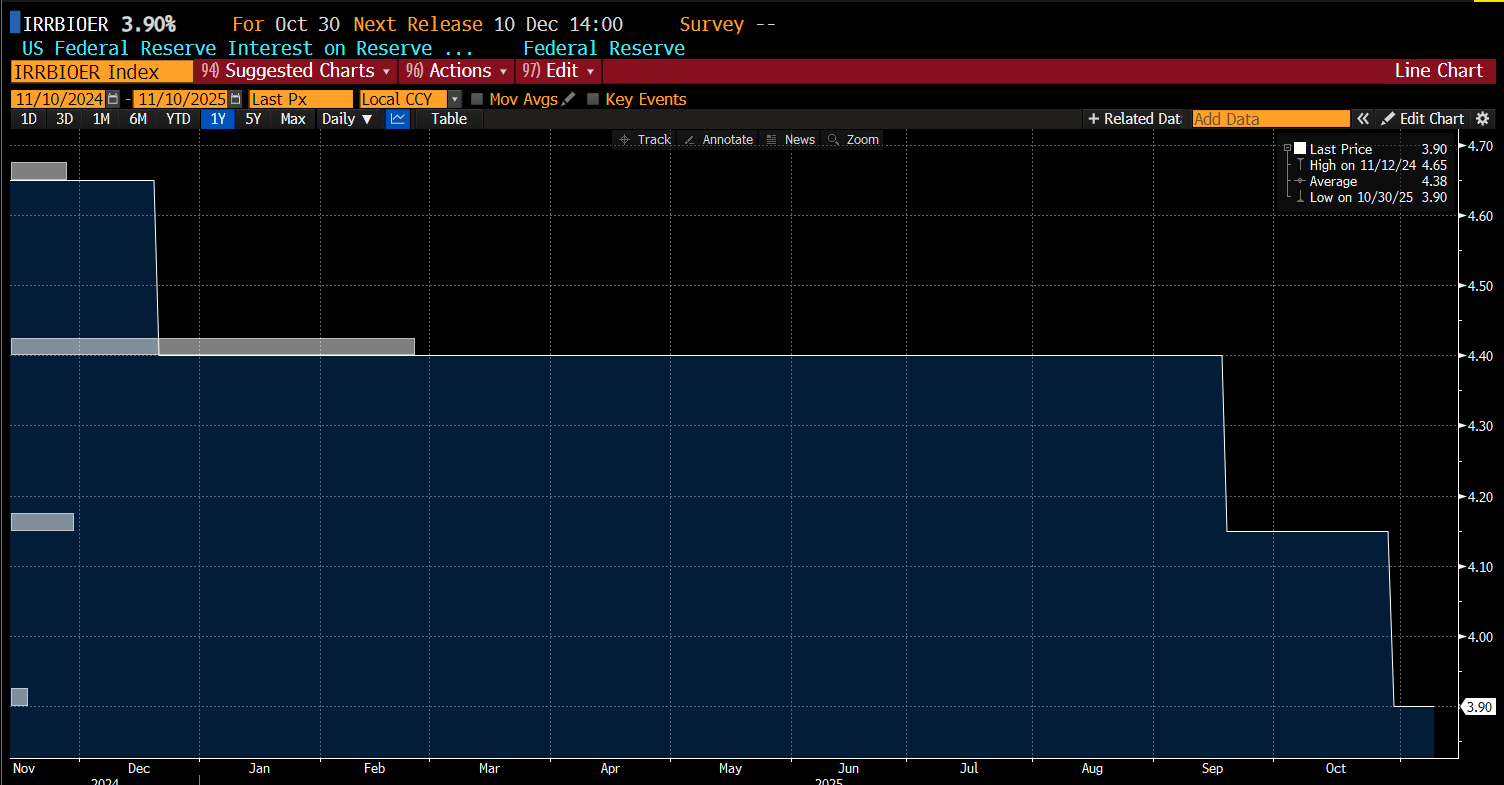The height and width of the screenshot is (785, 1504).
Task: Activate the Track crosshair tool
Action: pos(644,140)
